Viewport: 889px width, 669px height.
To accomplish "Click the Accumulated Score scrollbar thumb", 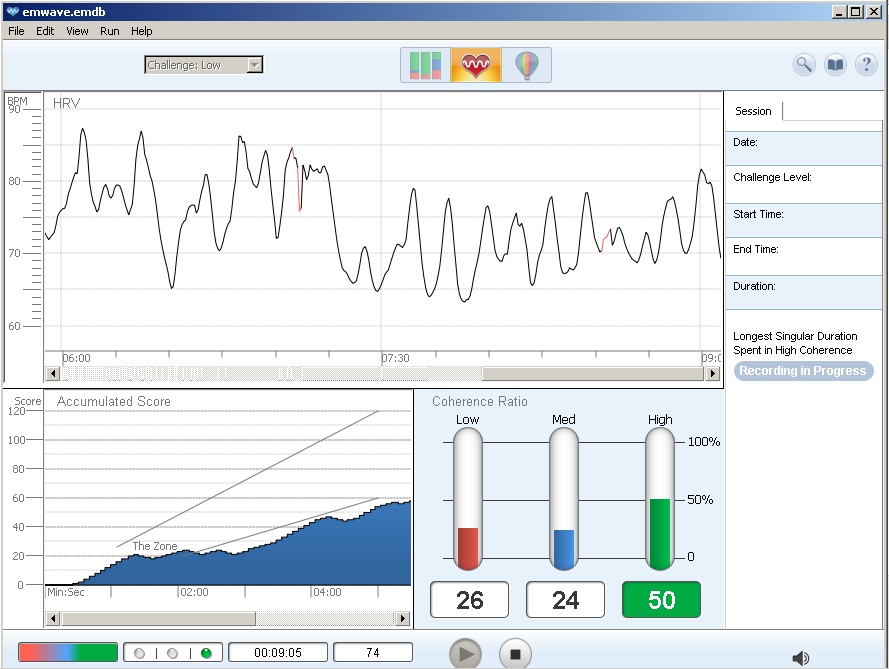I will click(159, 618).
